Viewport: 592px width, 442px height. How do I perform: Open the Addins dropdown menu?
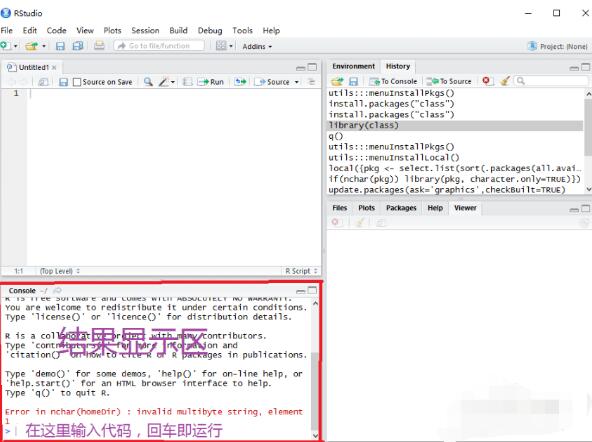257,46
